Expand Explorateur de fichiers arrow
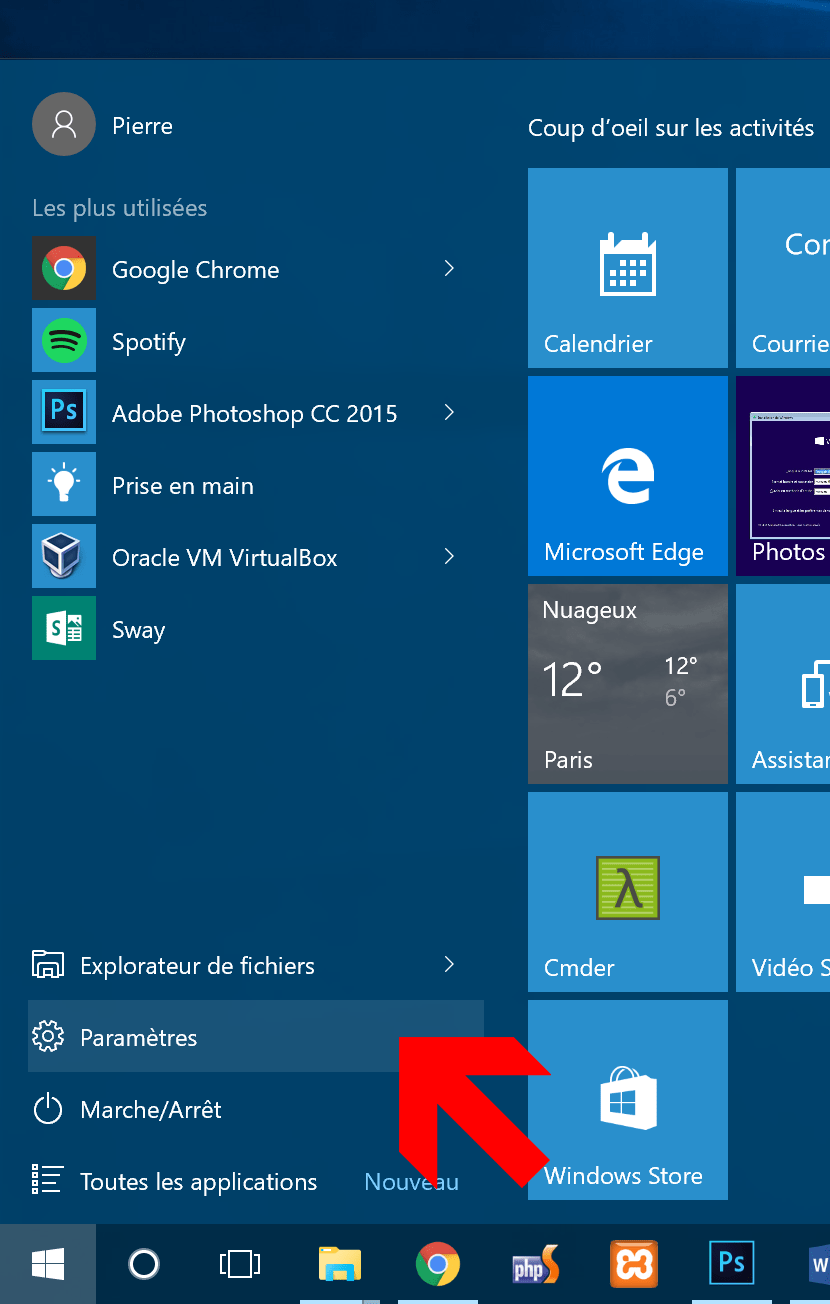 449,964
